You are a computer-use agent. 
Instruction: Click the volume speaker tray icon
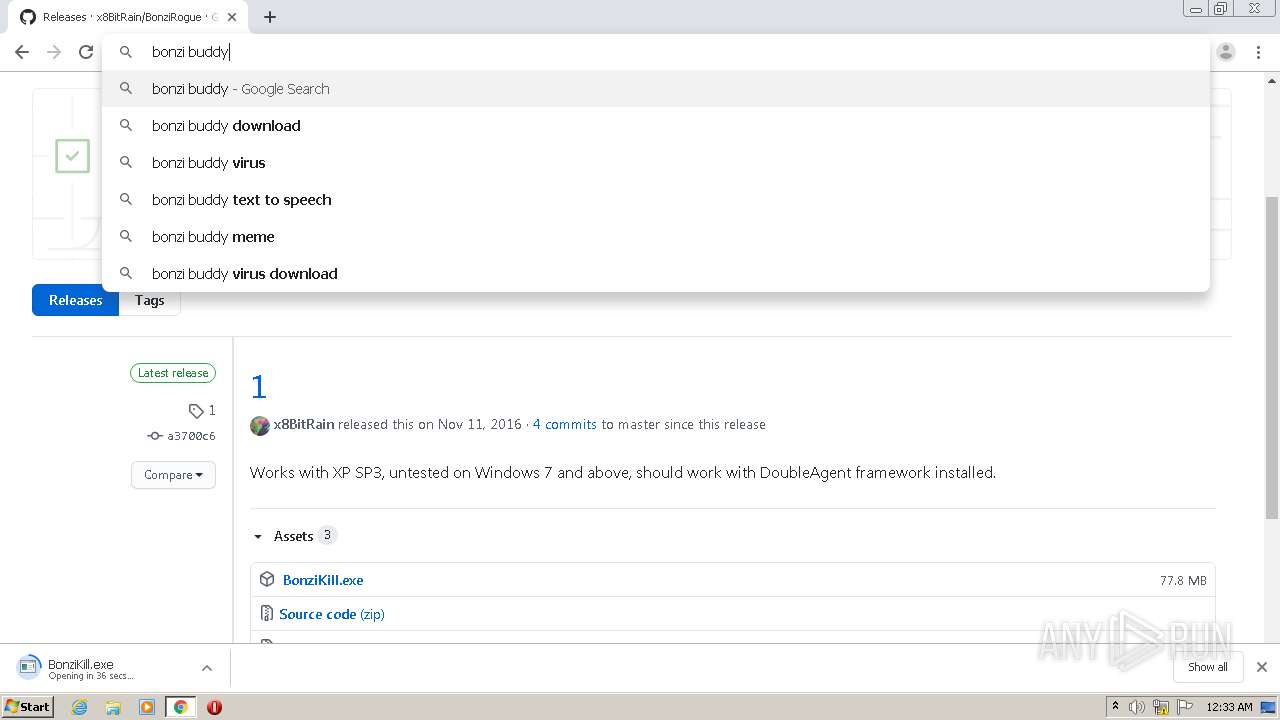[1137, 707]
